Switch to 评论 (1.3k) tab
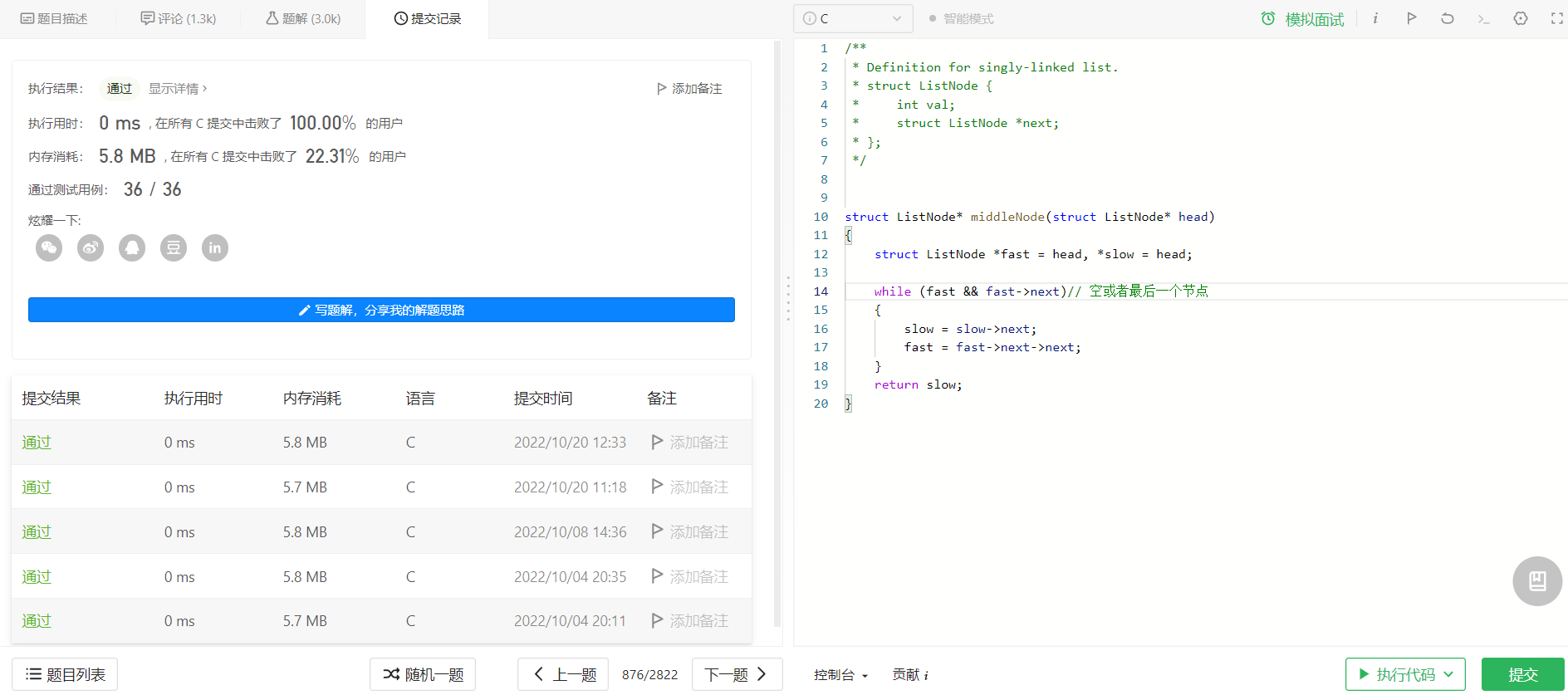 [179, 18]
